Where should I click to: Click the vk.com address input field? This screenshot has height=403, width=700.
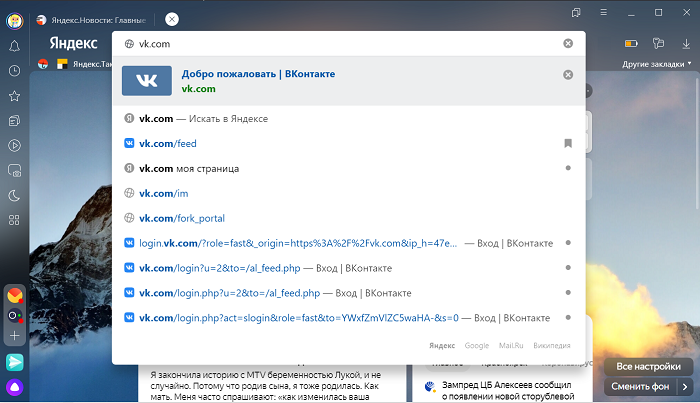340,43
